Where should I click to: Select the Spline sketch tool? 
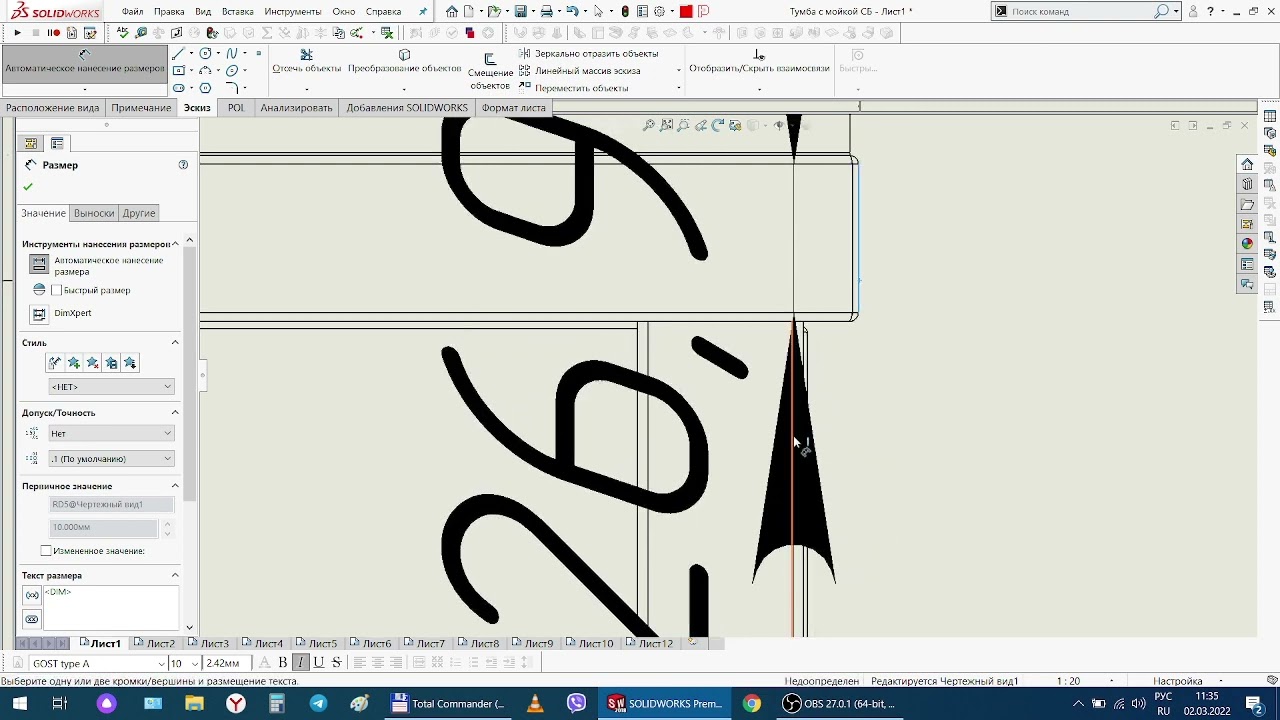(232, 54)
